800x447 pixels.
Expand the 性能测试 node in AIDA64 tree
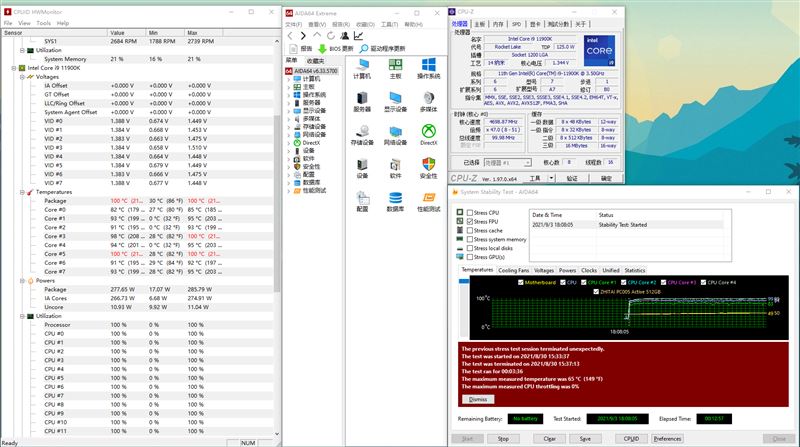click(289, 190)
